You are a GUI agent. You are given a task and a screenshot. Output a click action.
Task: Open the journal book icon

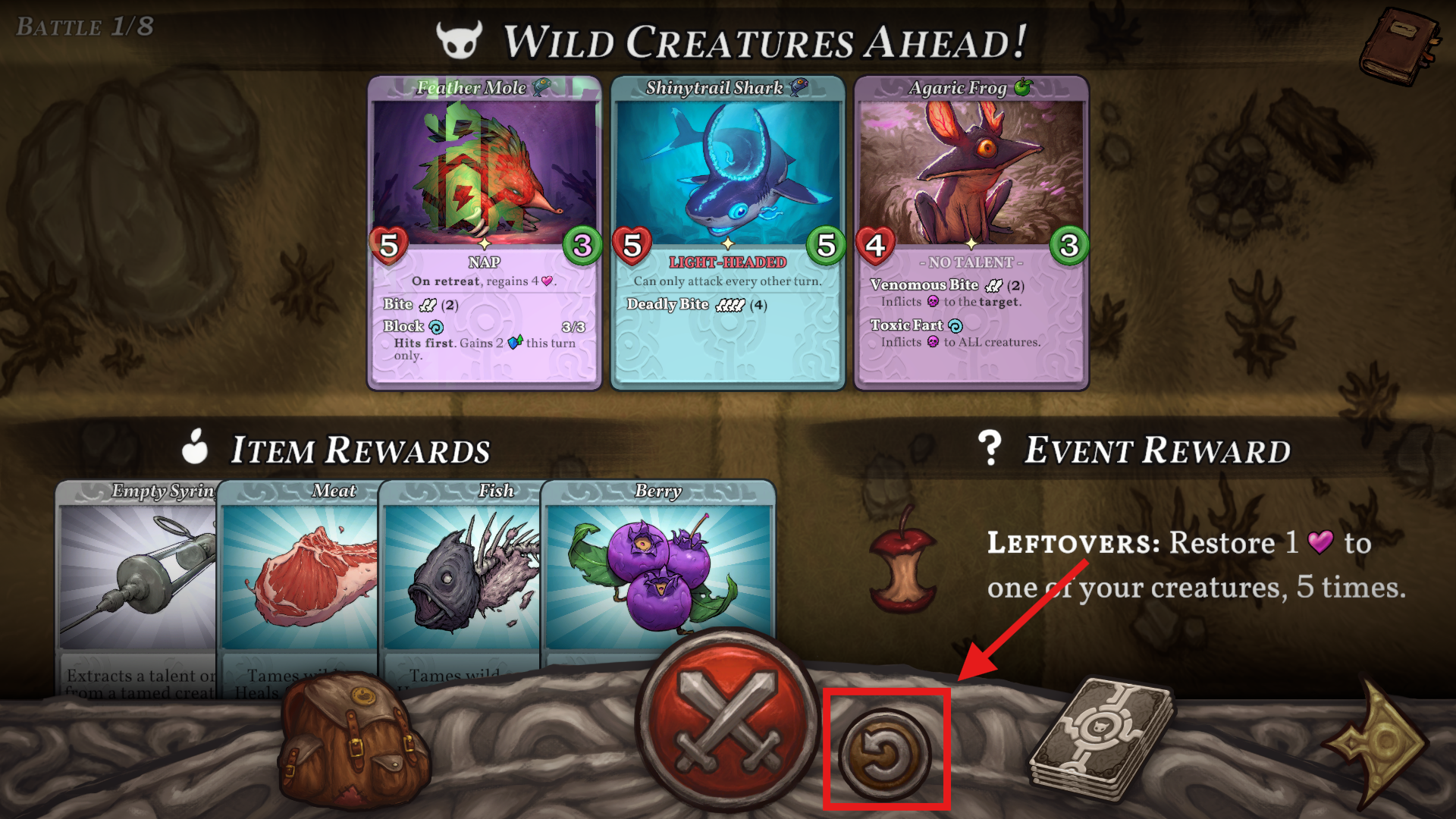[x=1400, y=47]
